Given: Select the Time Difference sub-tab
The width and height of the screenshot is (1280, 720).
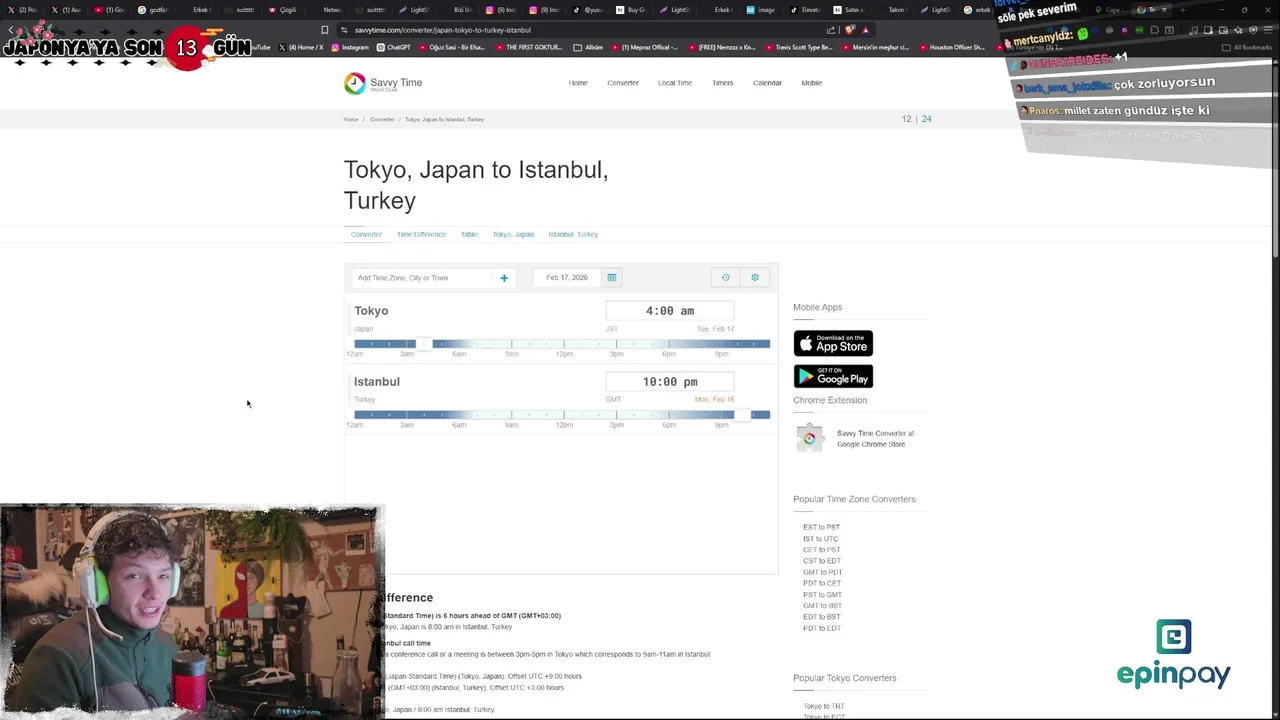Looking at the screenshot, I should point(421,234).
